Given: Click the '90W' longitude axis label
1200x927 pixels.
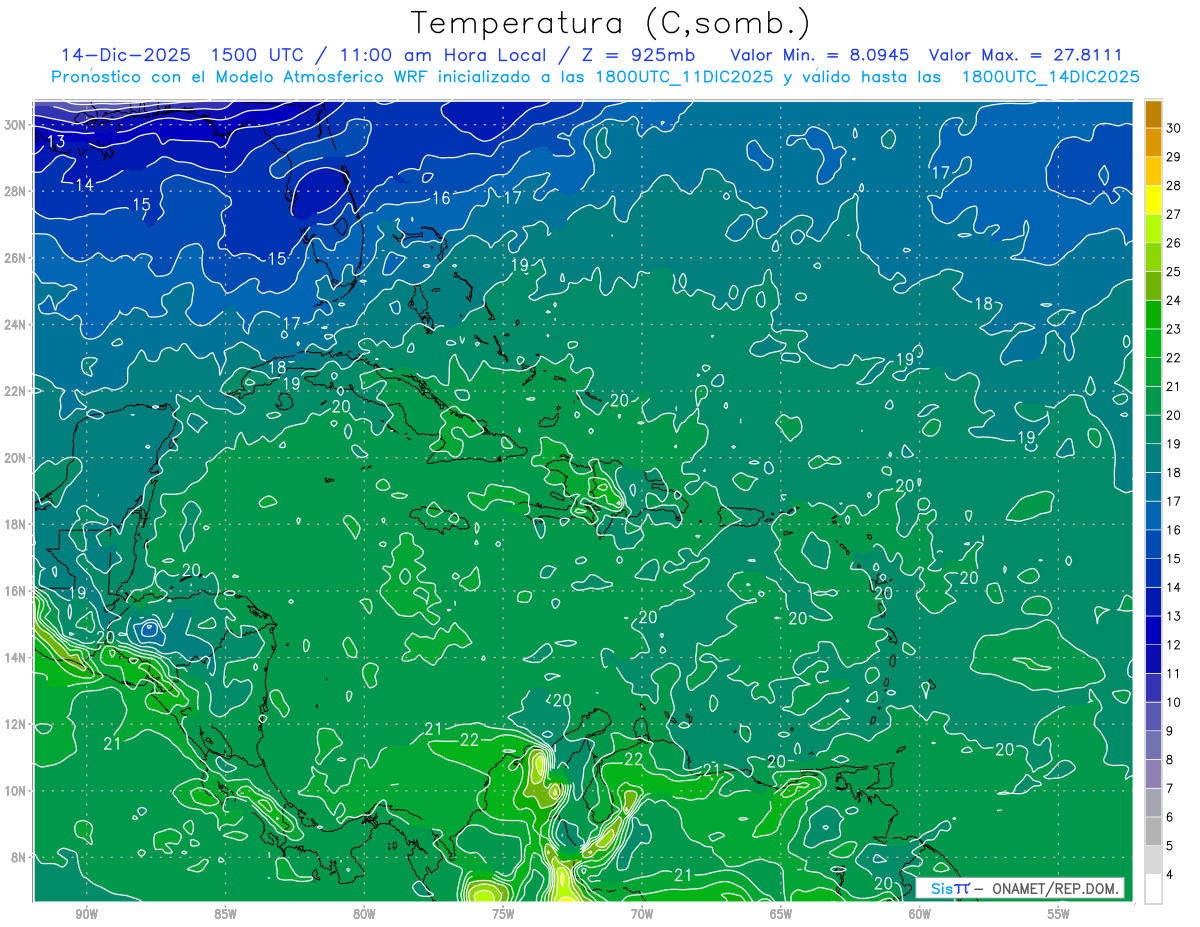Looking at the screenshot, I should [87, 914].
